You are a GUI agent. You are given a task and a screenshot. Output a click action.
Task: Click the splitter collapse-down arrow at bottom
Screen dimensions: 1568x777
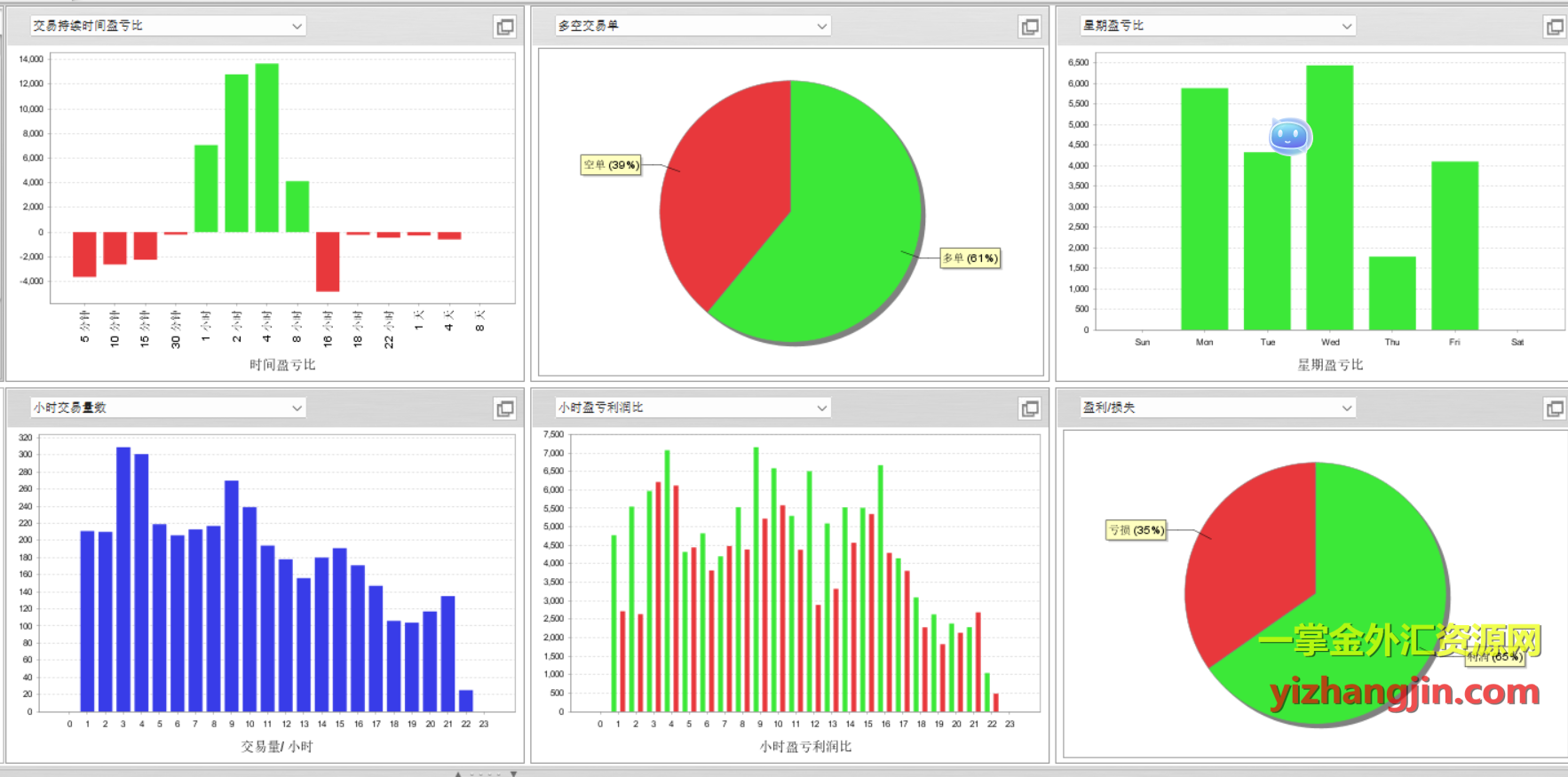pos(513,773)
